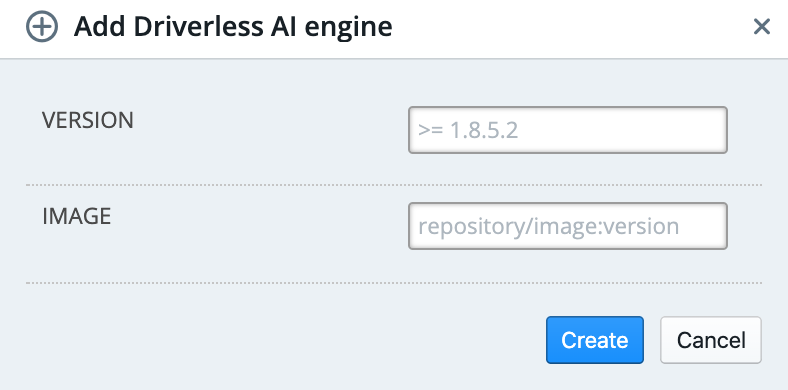Click the Add Driverless AI engine title

233,27
